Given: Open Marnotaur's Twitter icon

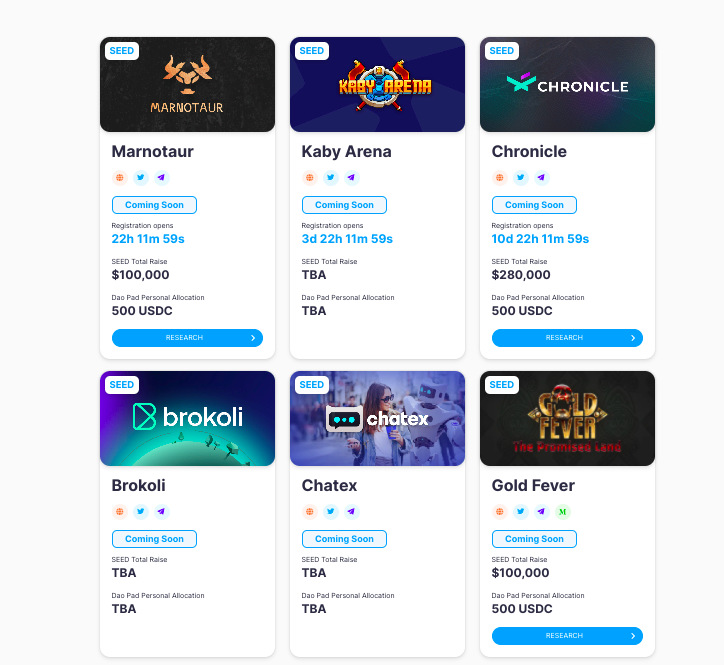Looking at the screenshot, I should pyautogui.click(x=141, y=178).
